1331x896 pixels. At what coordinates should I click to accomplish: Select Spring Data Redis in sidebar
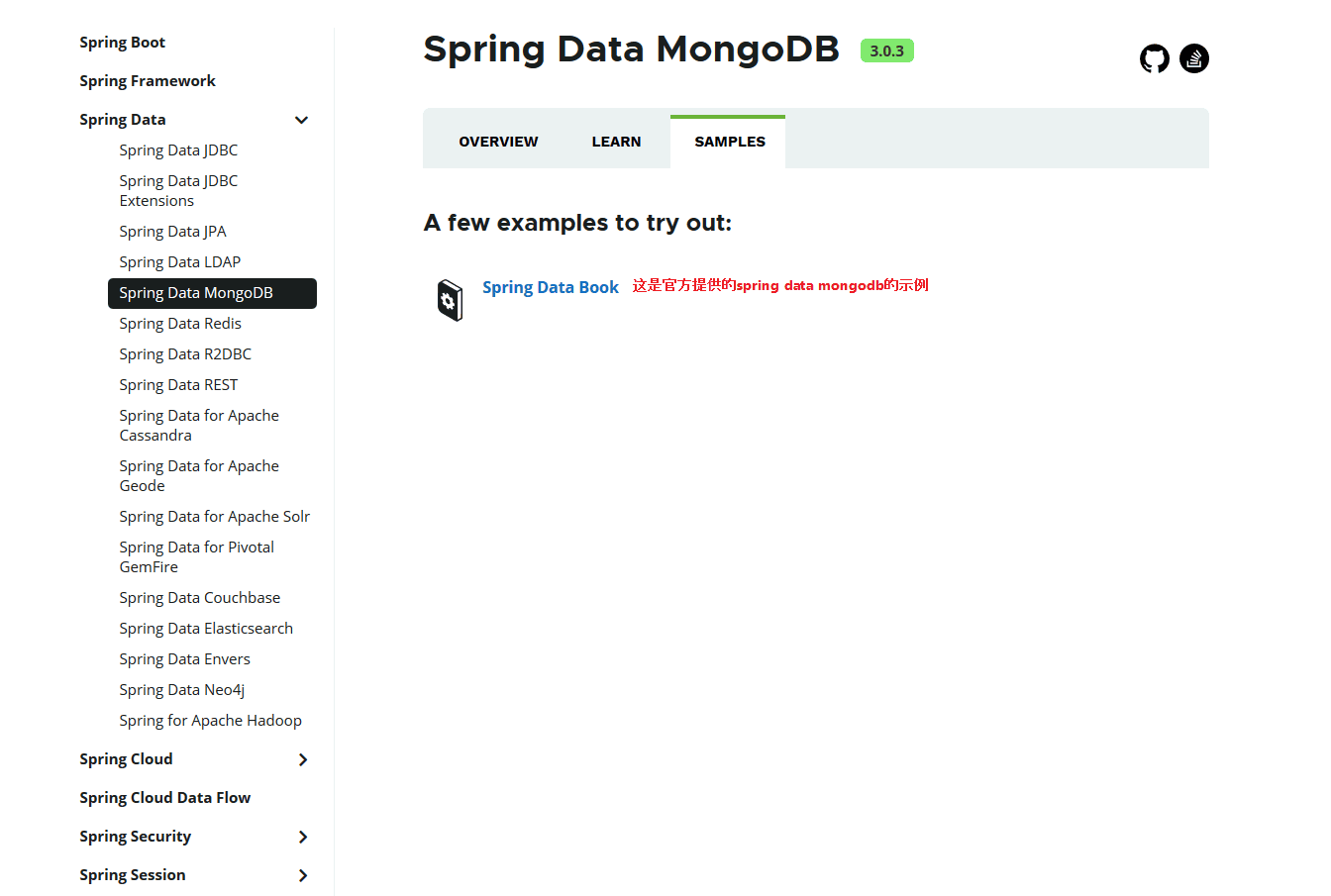(x=180, y=324)
